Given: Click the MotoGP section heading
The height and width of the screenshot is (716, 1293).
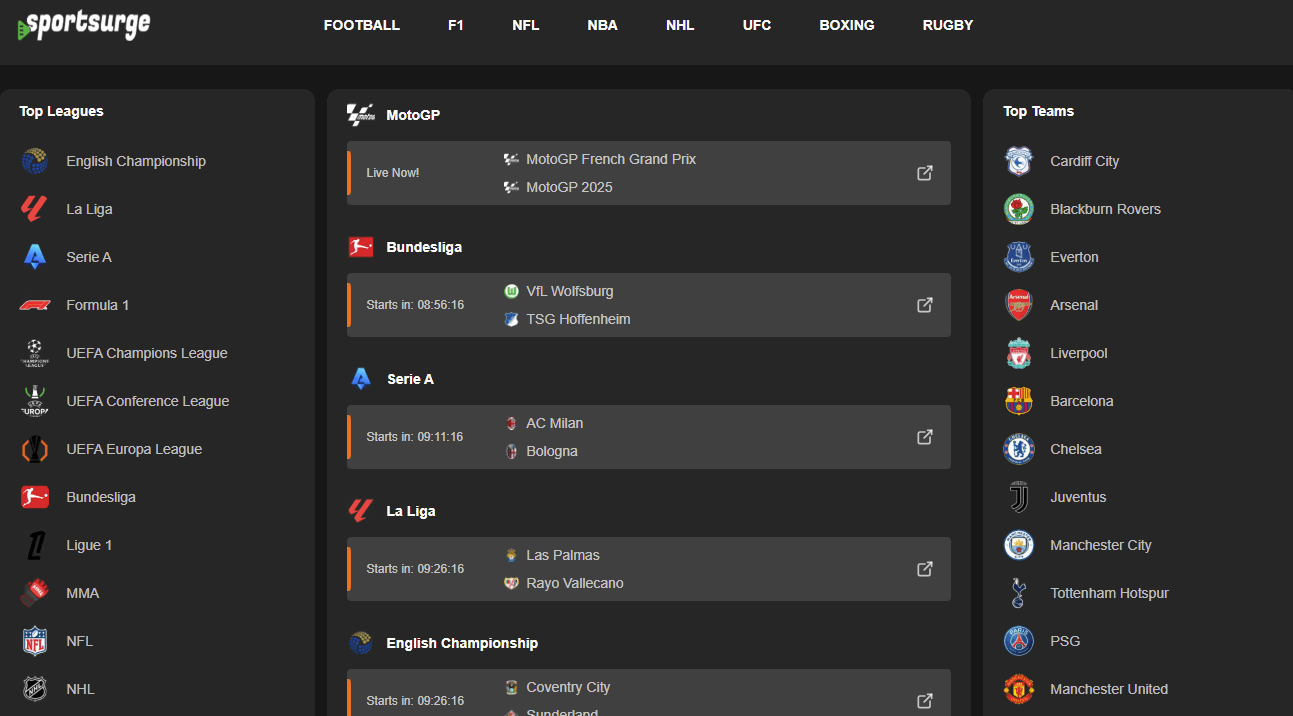Looking at the screenshot, I should tap(413, 115).
